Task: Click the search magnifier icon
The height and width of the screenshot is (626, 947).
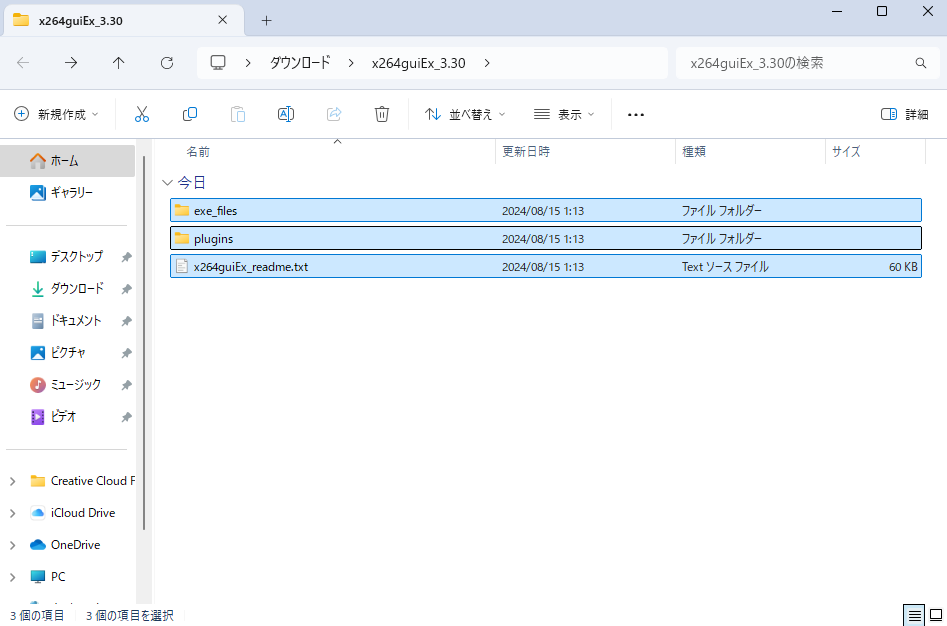Action: point(920,63)
